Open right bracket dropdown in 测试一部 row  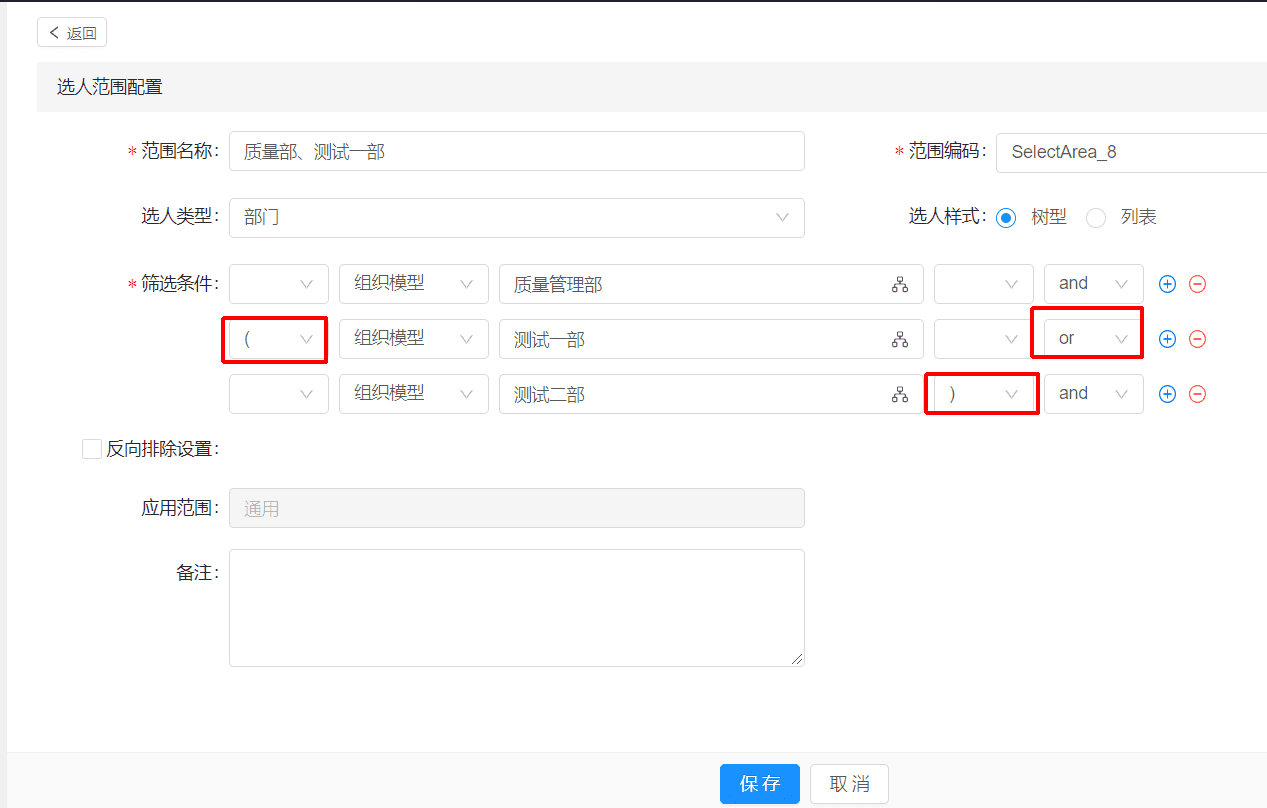[984, 339]
